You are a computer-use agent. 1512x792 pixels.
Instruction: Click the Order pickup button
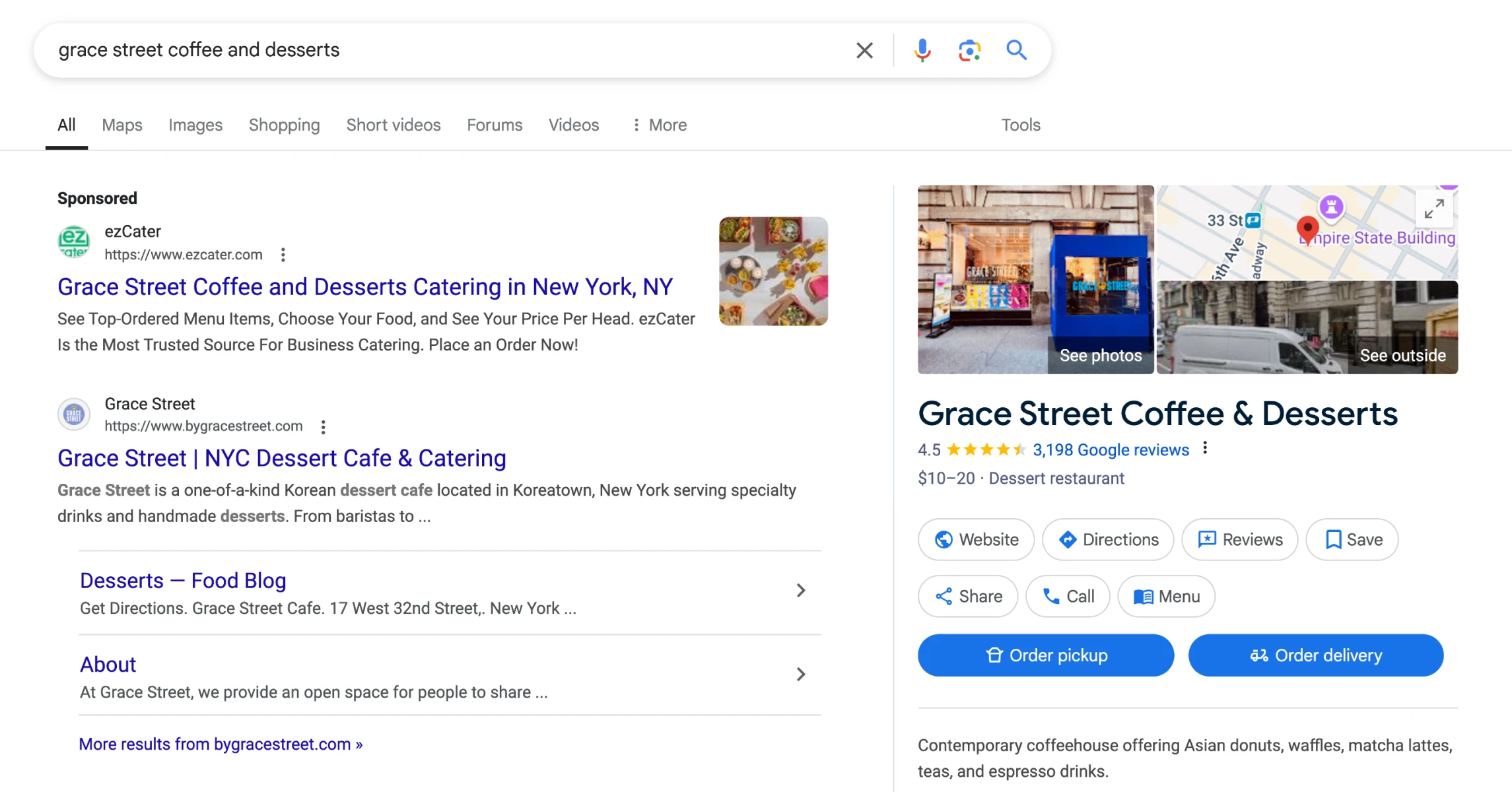1045,655
